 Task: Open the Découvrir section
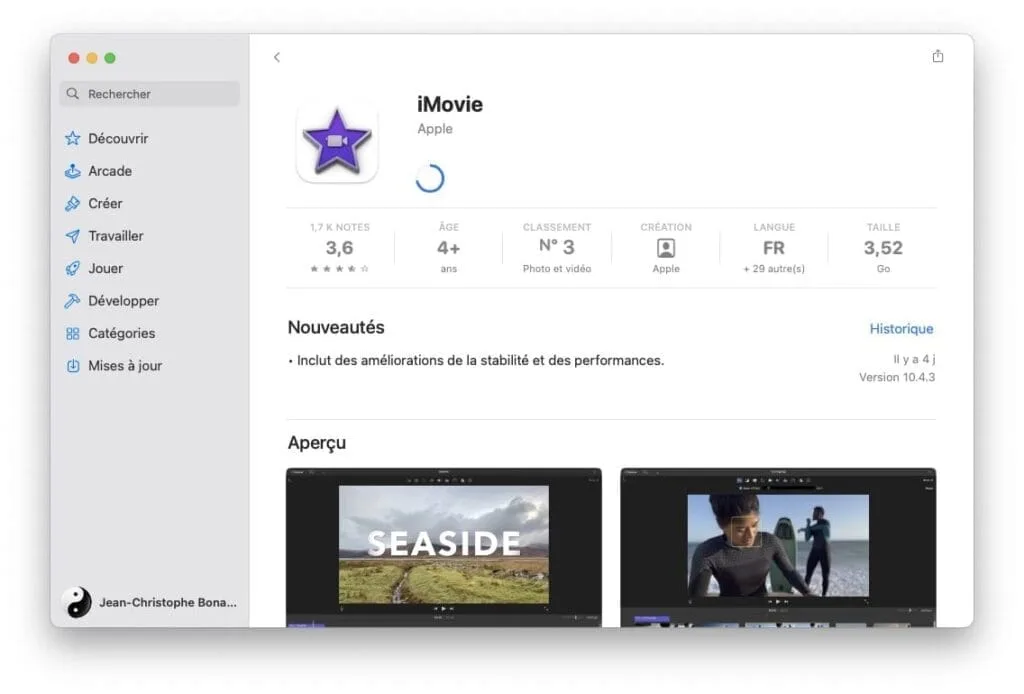pos(118,138)
